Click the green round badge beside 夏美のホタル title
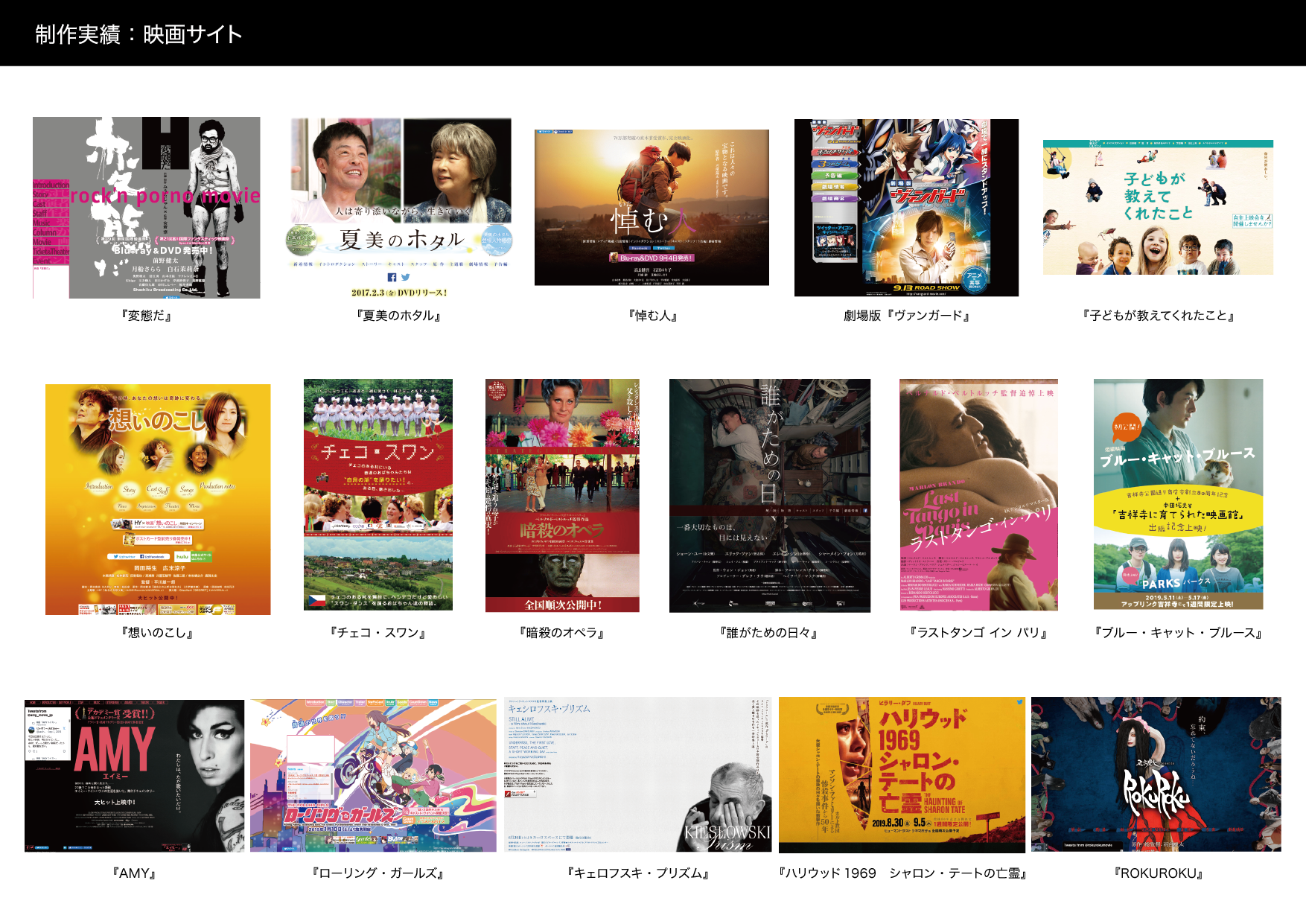This screenshot has width=1306, height=924. (302, 240)
